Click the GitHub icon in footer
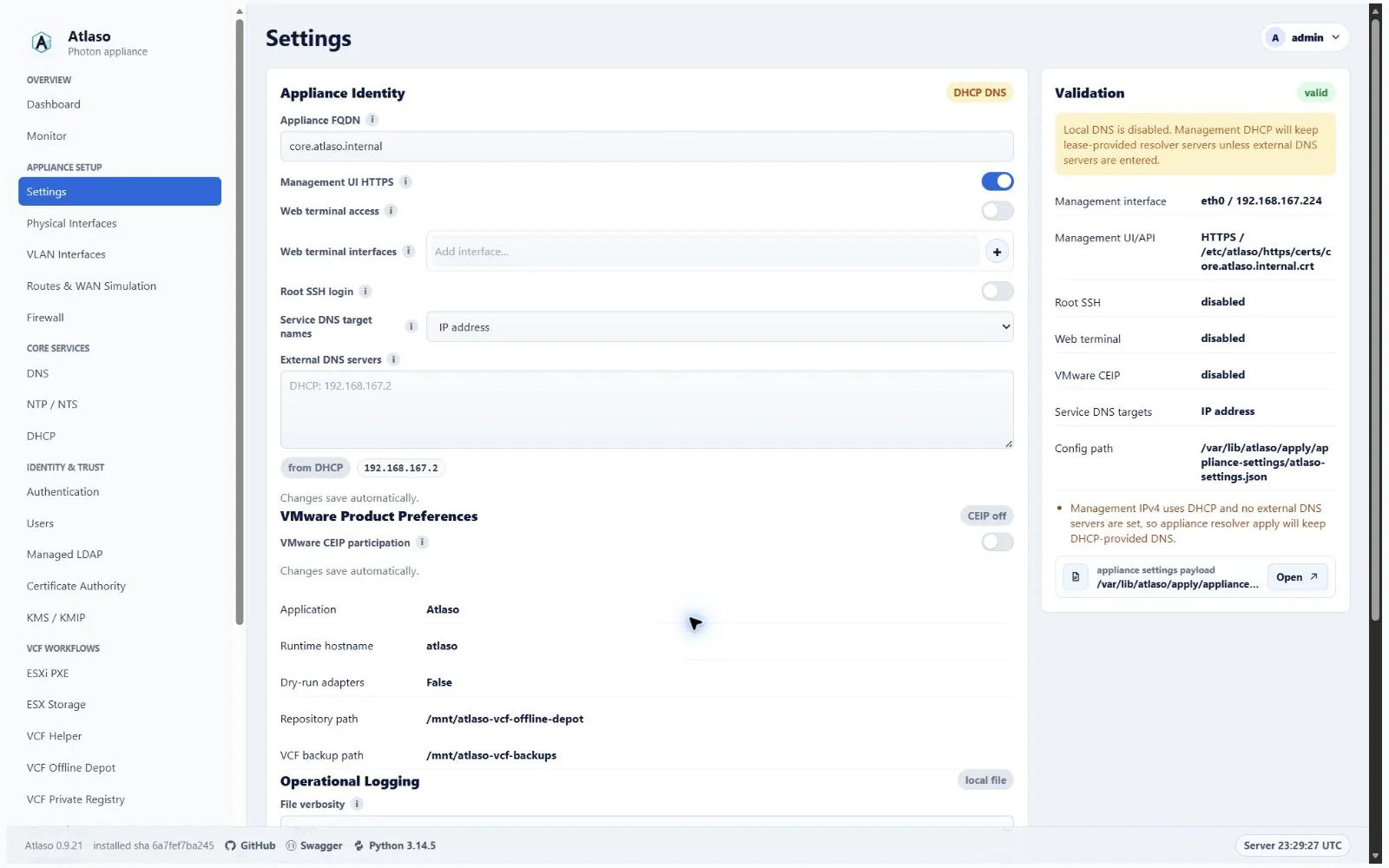1389x868 pixels. pyautogui.click(x=230, y=845)
